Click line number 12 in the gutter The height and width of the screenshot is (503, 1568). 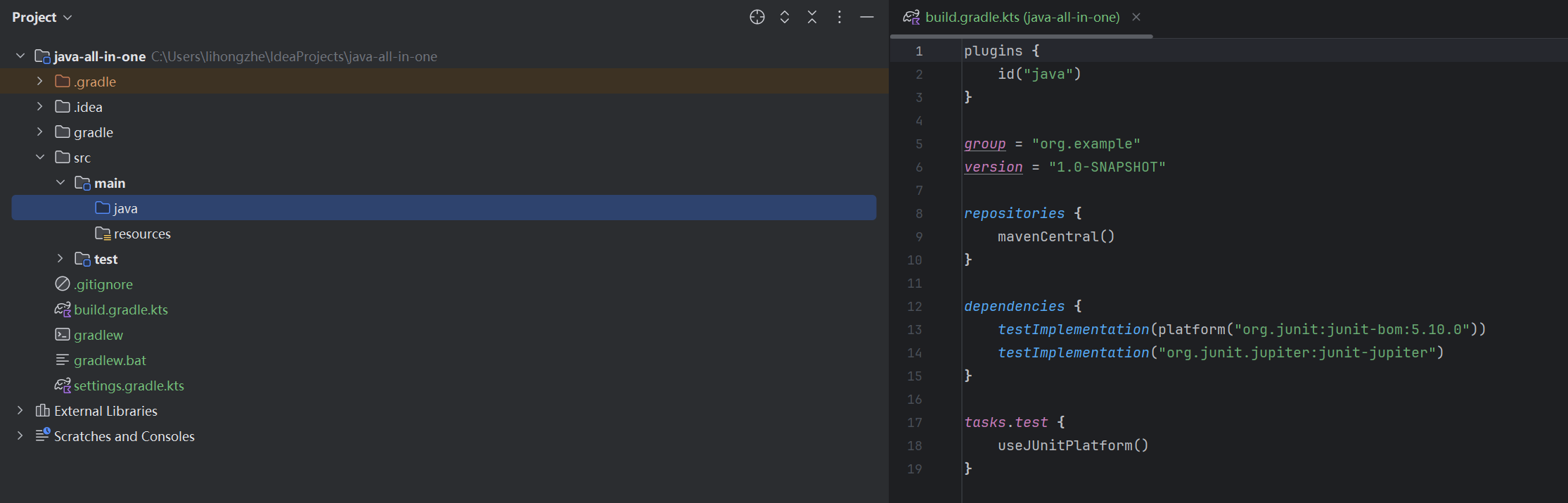tap(914, 307)
